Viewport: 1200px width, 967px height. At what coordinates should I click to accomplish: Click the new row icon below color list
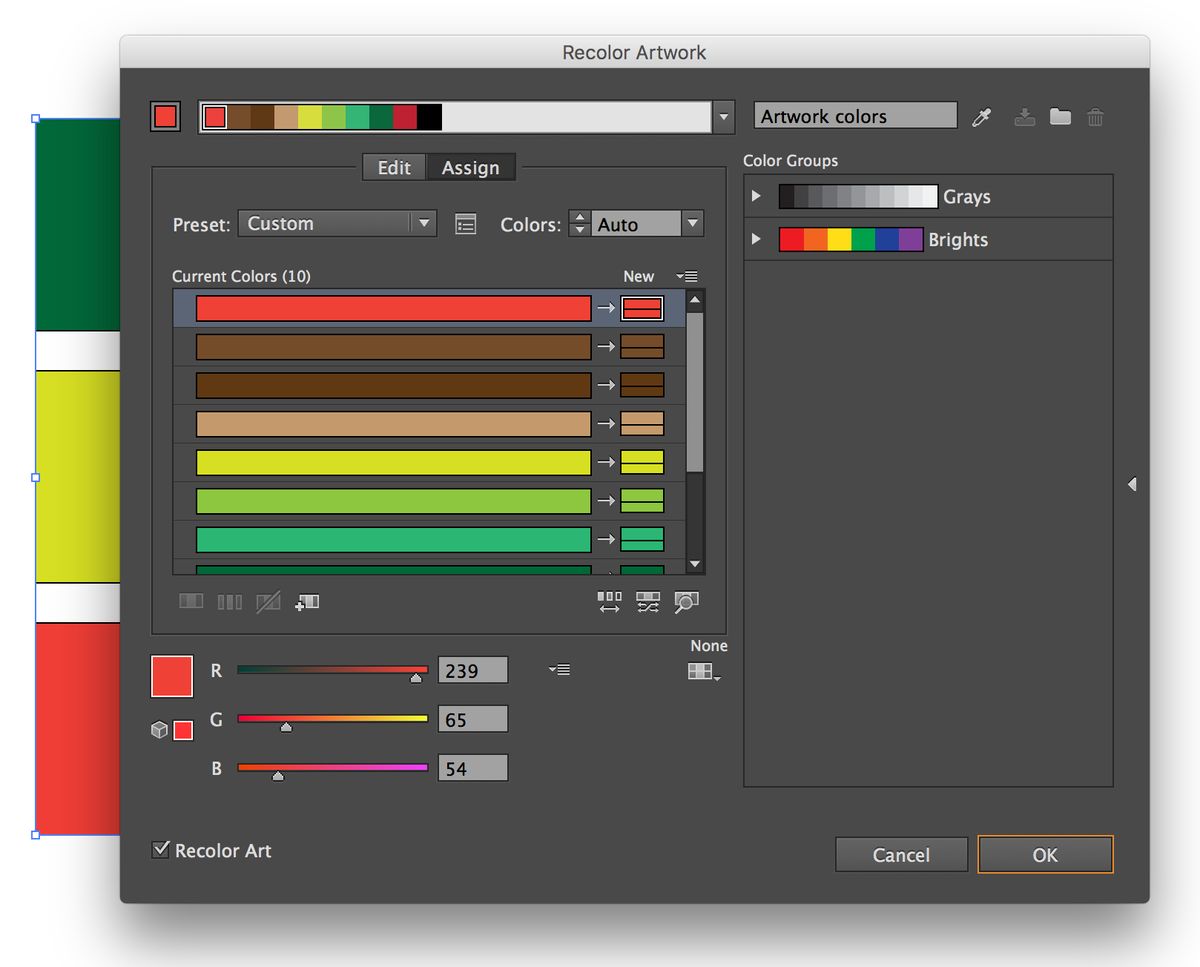(307, 602)
